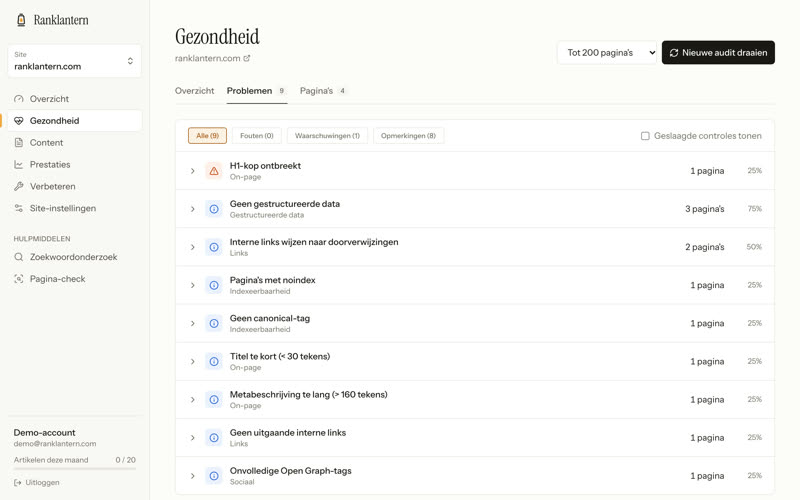
Task: Open Content in the sidebar
Action: pos(74,143)
